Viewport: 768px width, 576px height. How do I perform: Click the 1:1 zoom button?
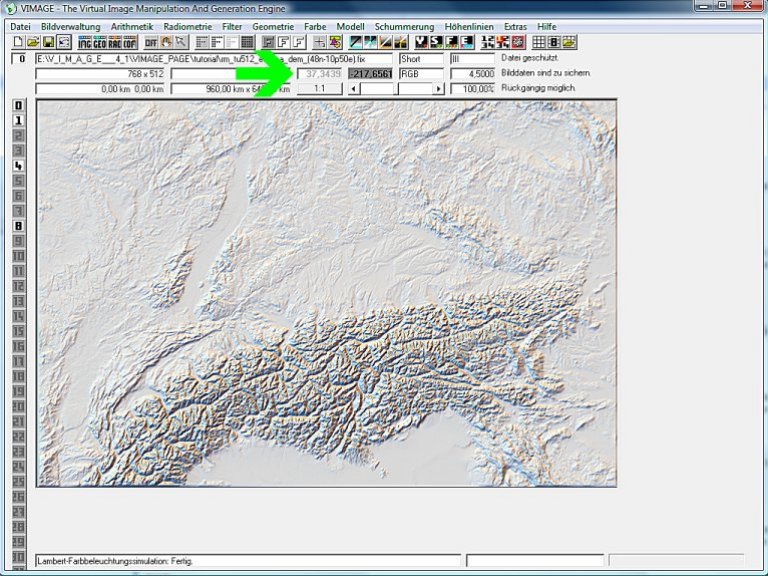[x=319, y=89]
